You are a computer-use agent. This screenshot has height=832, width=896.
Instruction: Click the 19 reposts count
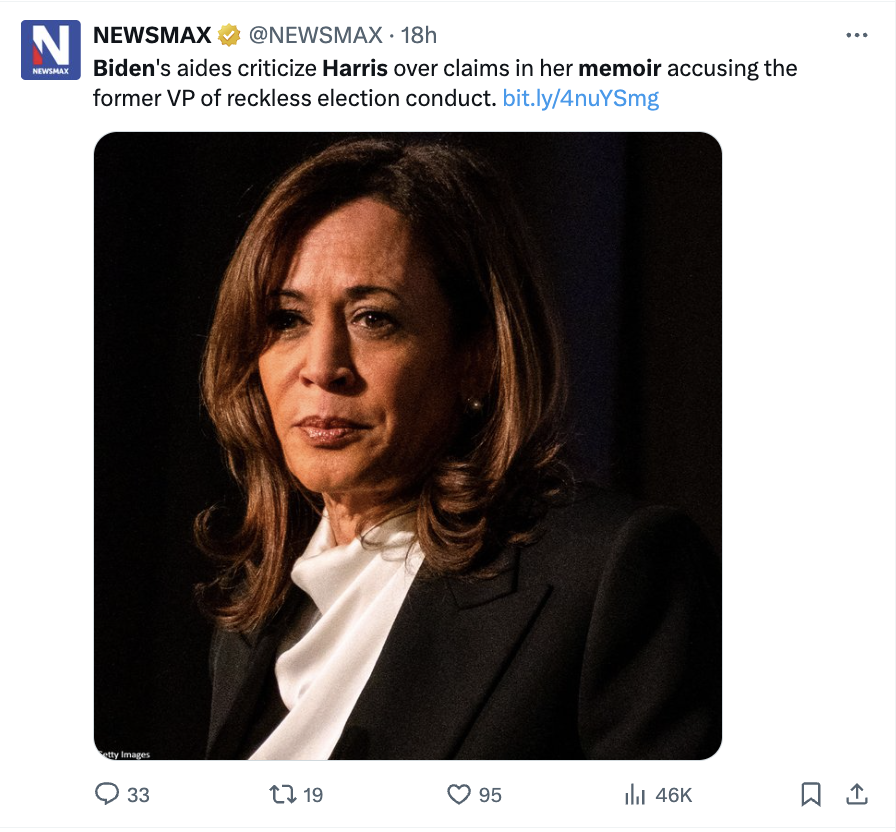click(x=313, y=795)
